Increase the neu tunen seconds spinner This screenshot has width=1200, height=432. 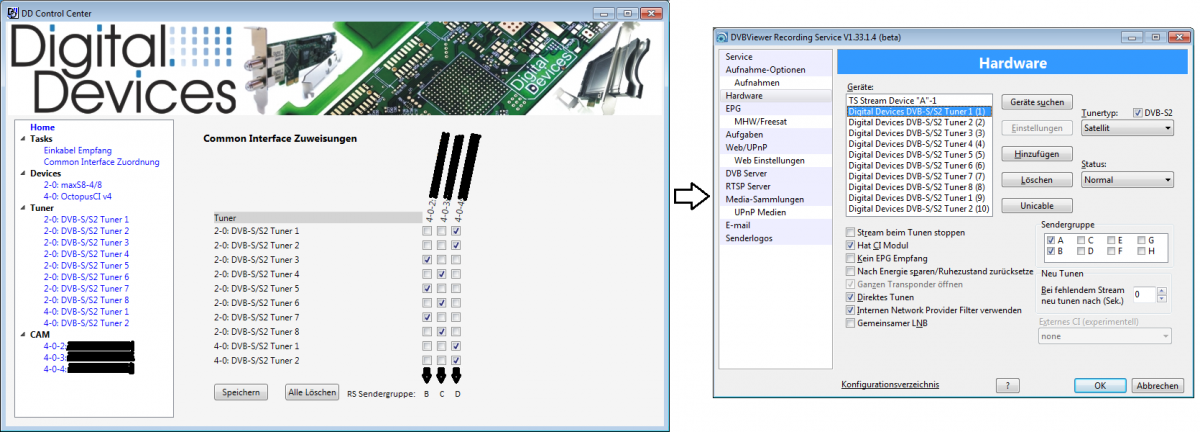(x=1165, y=289)
